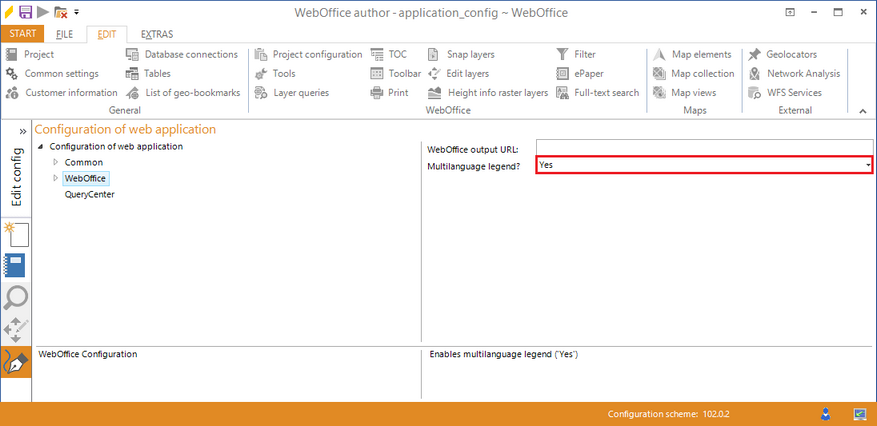Open ePaper ribbon item
The height and width of the screenshot is (426, 877).
pyautogui.click(x=580, y=73)
